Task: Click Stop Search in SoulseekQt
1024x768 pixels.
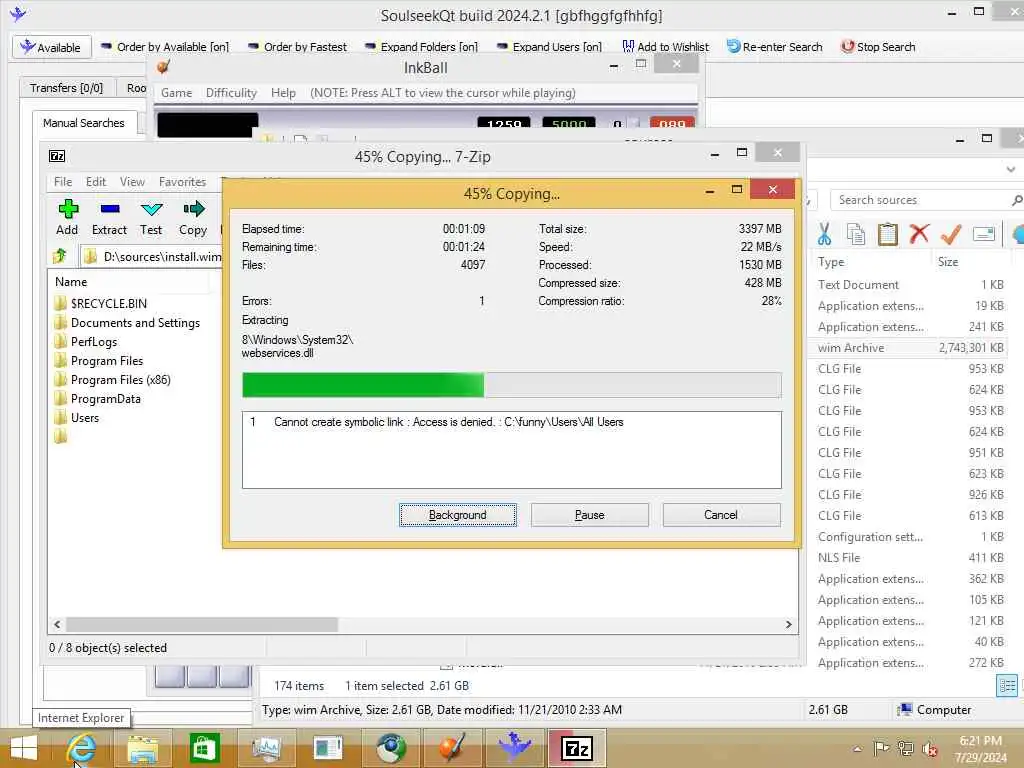Action: (878, 47)
